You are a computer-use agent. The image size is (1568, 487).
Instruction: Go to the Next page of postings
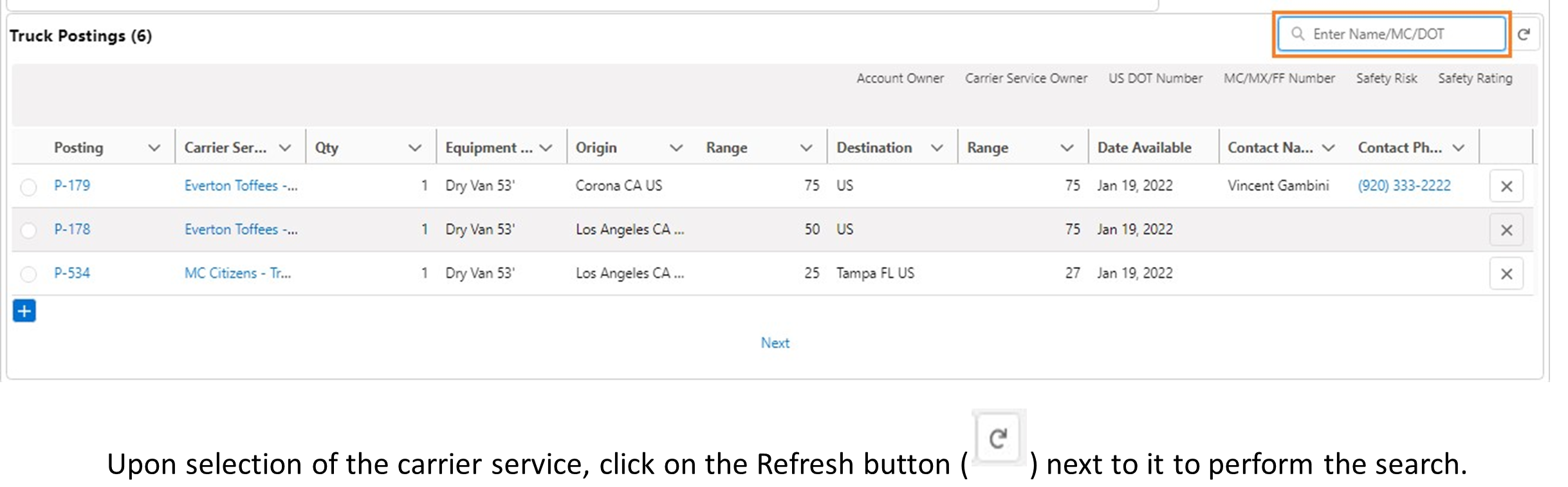click(x=775, y=343)
